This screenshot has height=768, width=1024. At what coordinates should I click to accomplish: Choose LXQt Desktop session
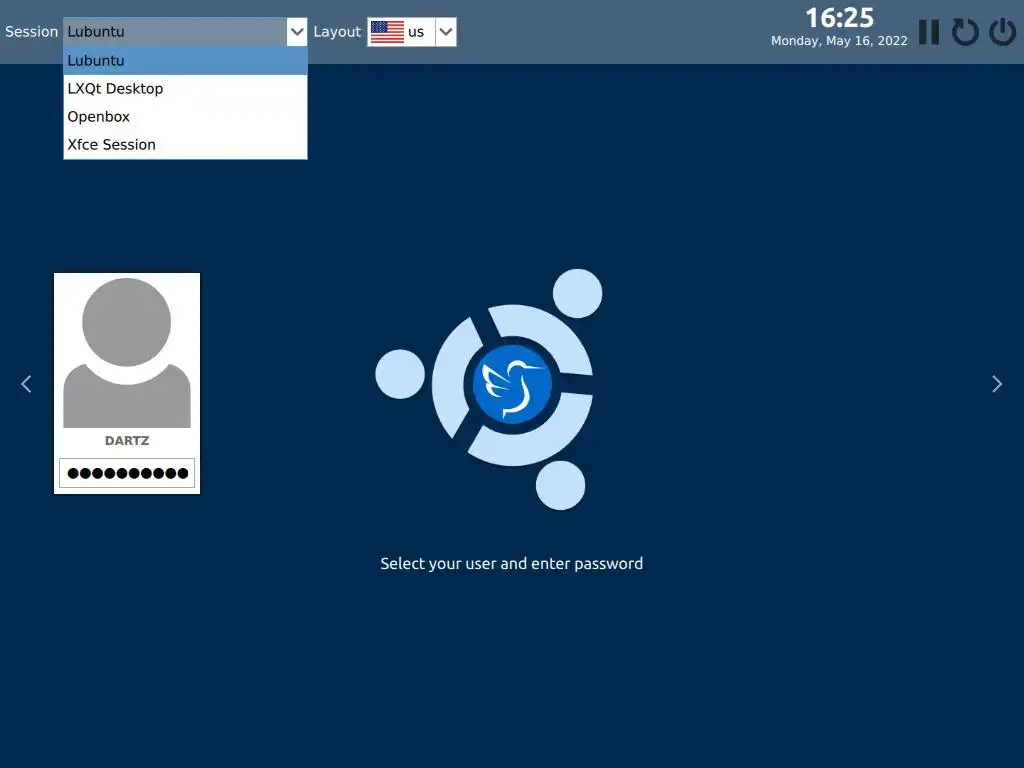(185, 89)
